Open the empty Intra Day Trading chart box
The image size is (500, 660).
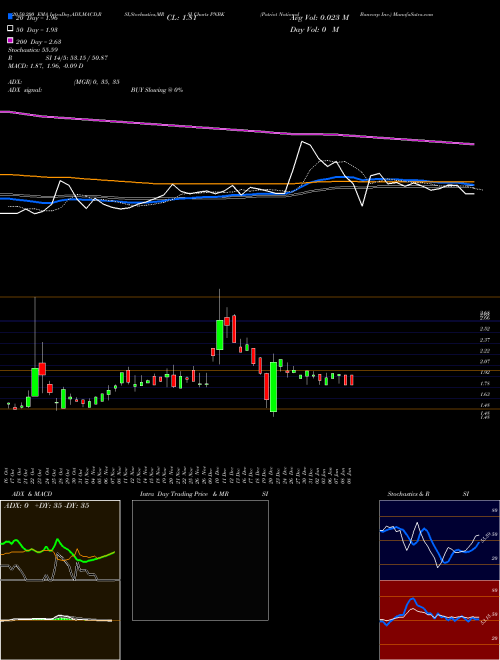point(200,560)
